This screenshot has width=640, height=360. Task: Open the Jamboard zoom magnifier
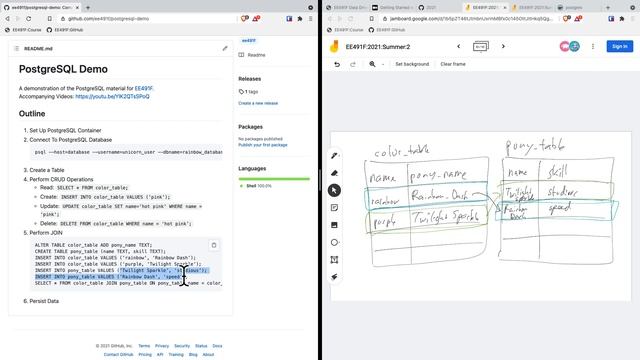(372, 64)
